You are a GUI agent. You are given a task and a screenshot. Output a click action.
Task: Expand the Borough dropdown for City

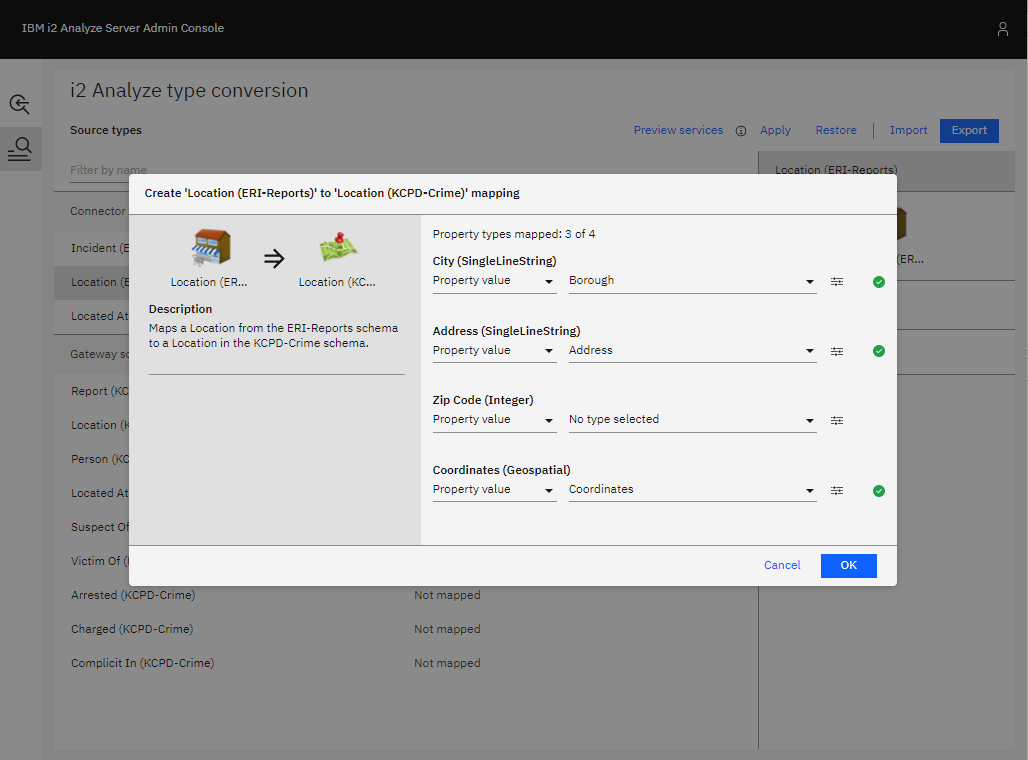[692, 281]
